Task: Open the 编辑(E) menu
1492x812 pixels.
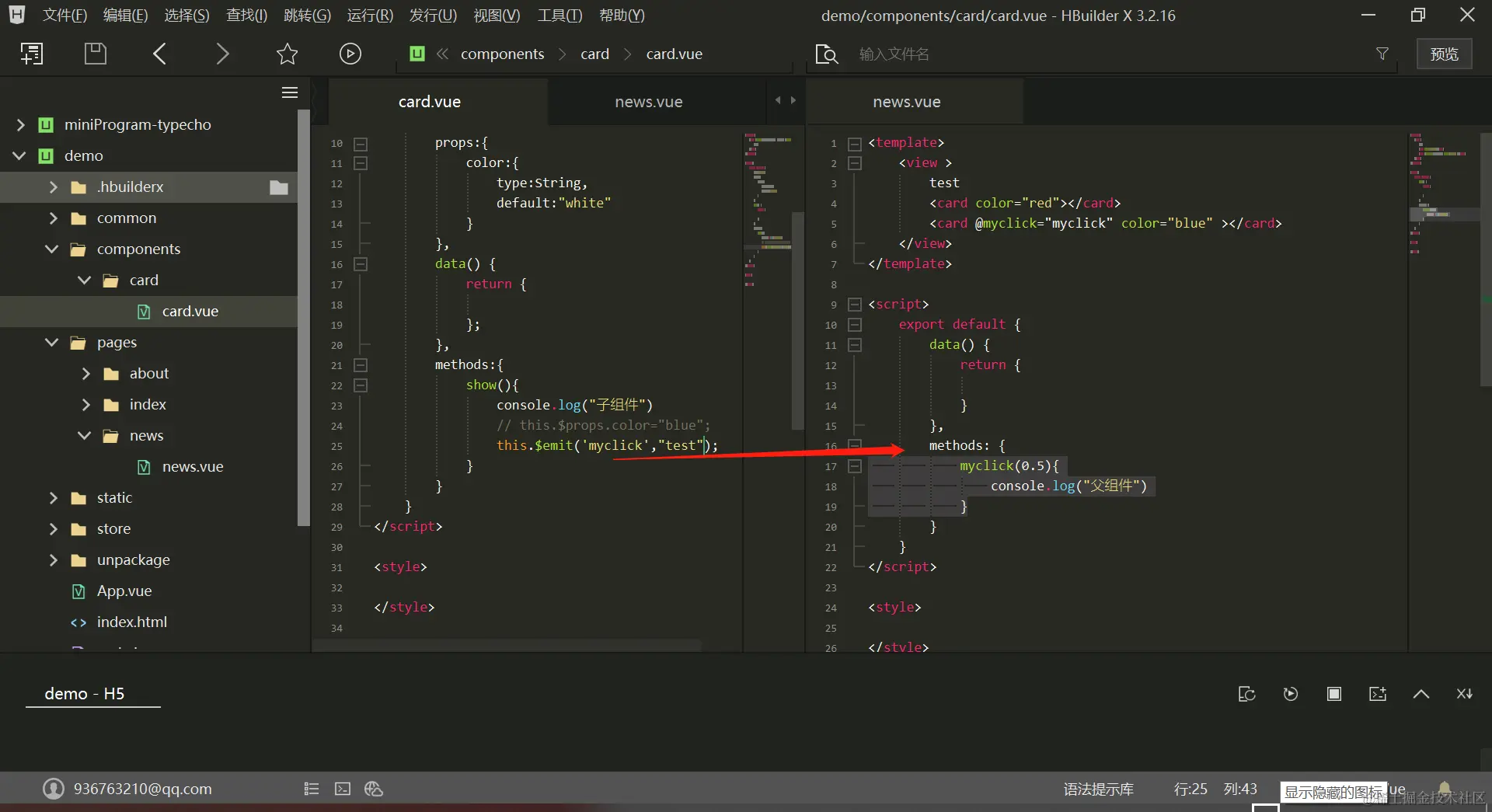Action: click(125, 16)
